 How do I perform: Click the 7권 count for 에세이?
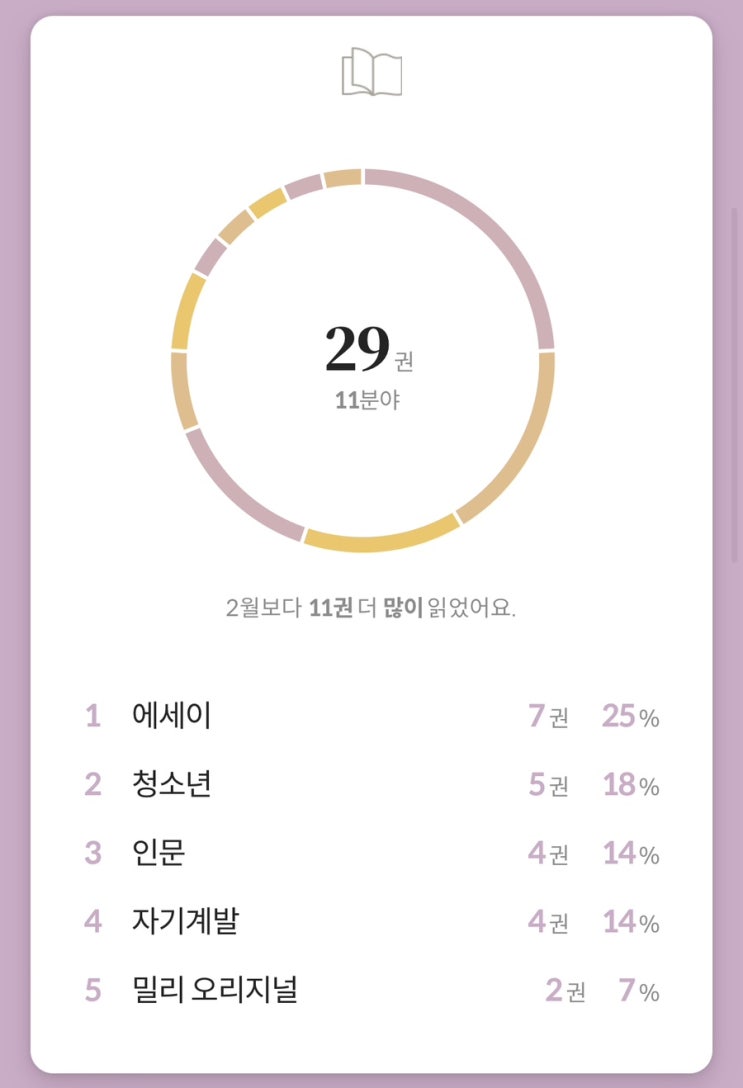(548, 717)
